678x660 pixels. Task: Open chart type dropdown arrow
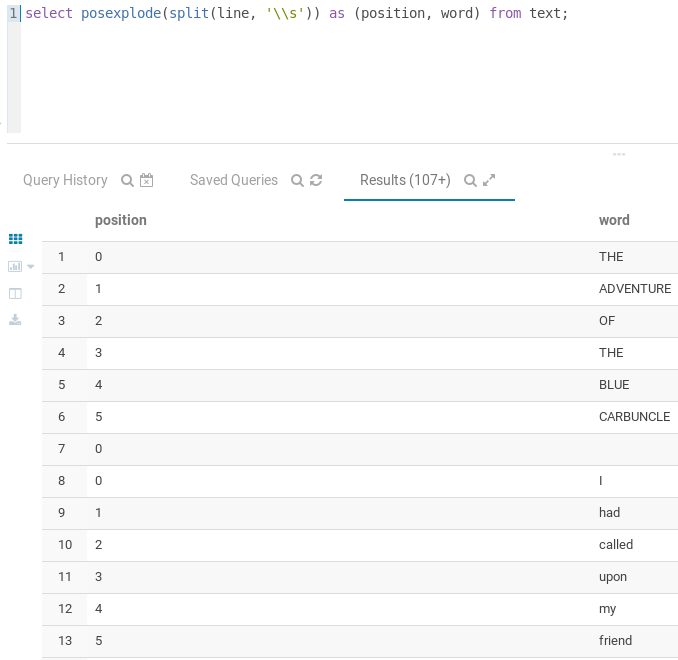pyautogui.click(x=30, y=267)
